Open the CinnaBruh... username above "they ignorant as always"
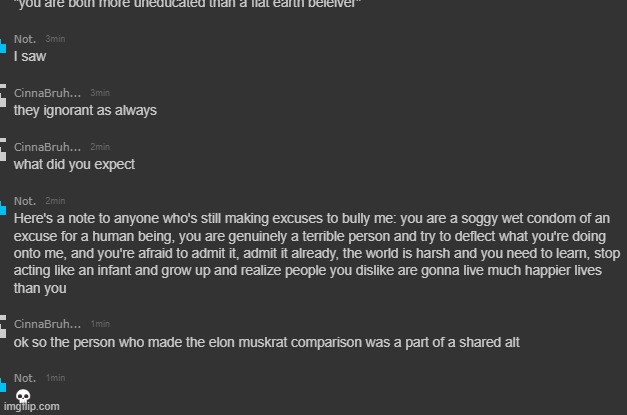 [47, 93]
